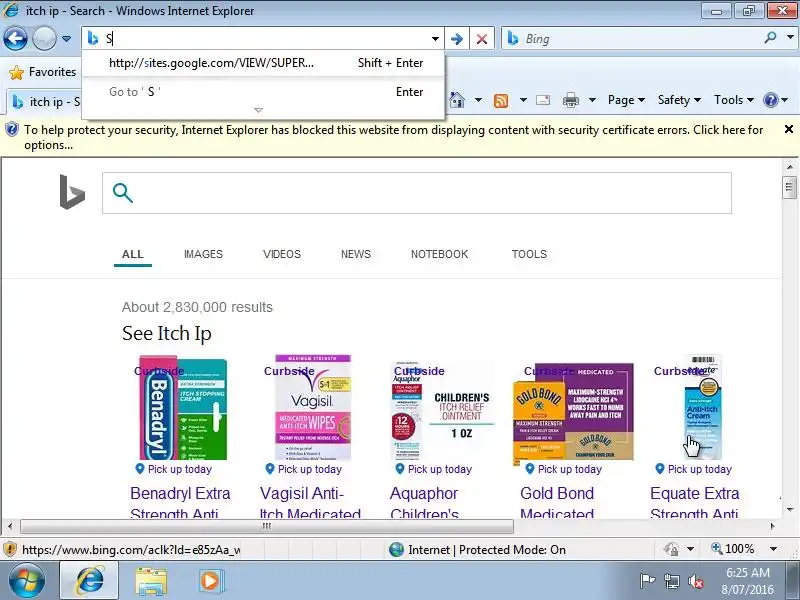Open the recent pages dropdown arrow
Image resolution: width=800 pixels, height=600 pixels.
pyautogui.click(x=66, y=39)
